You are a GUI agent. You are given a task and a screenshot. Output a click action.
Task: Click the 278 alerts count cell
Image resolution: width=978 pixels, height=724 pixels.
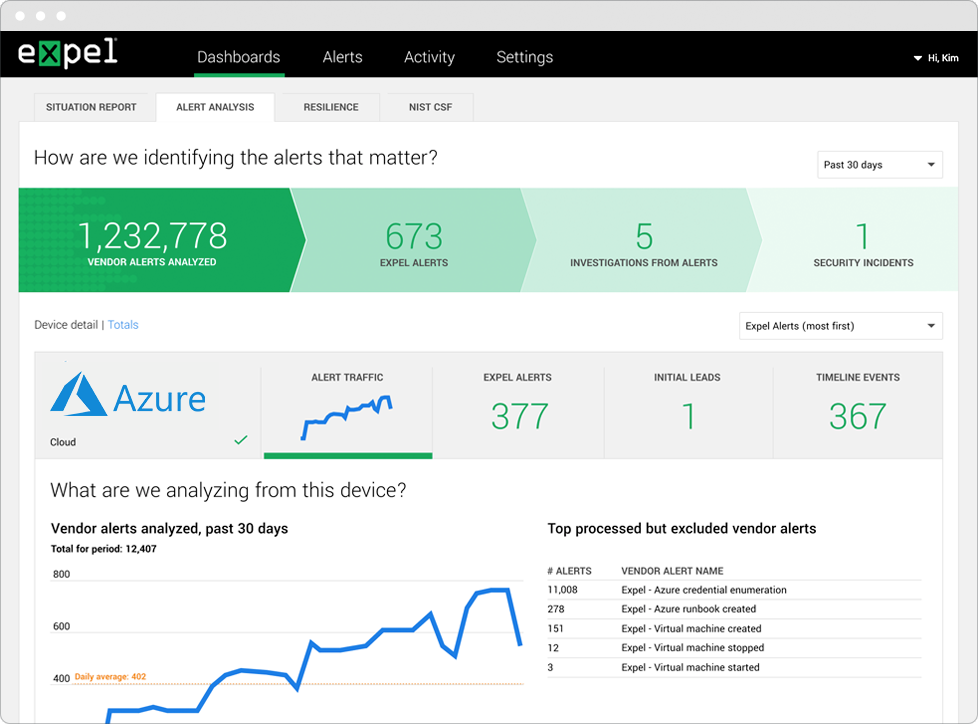point(556,609)
